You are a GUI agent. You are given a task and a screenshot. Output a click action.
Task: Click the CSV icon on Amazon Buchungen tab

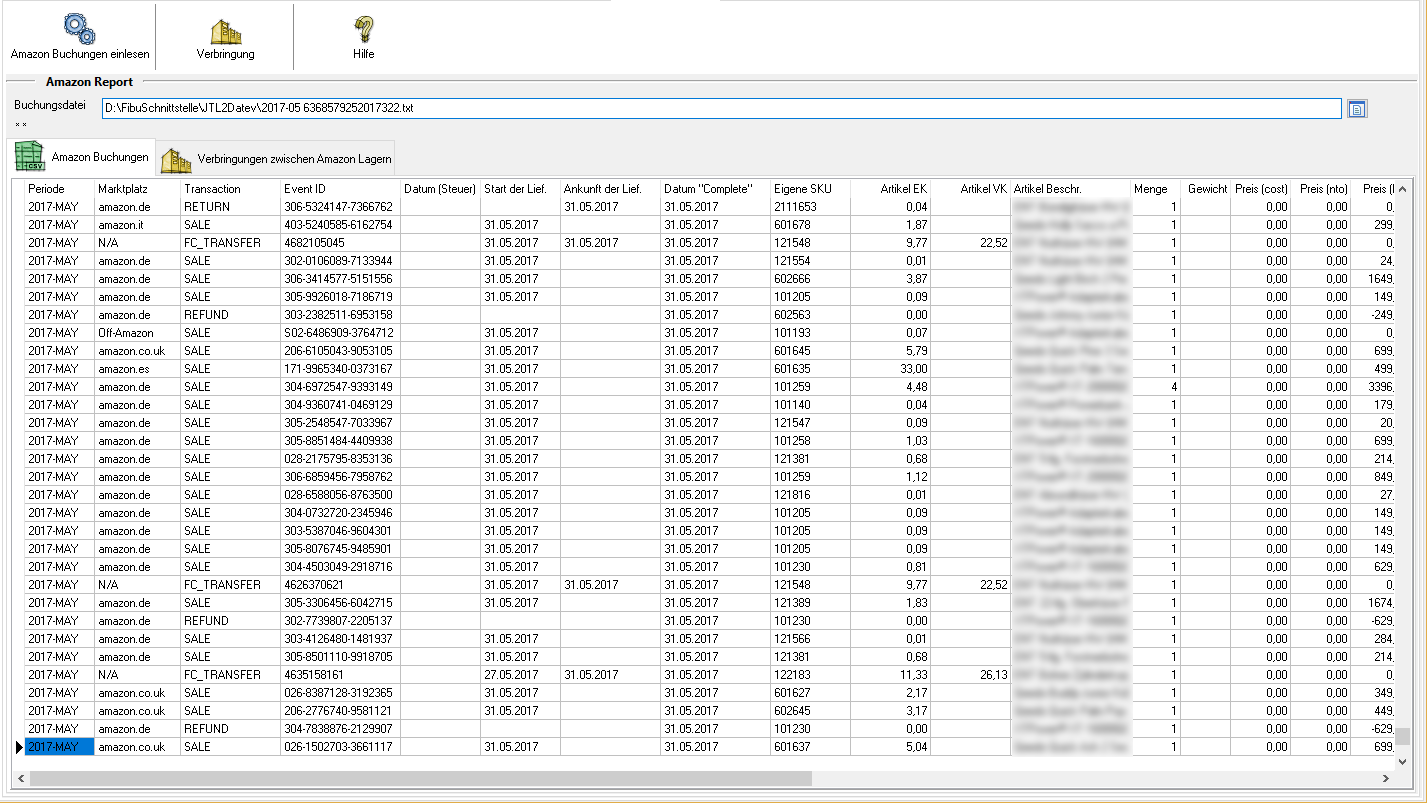click(29, 158)
